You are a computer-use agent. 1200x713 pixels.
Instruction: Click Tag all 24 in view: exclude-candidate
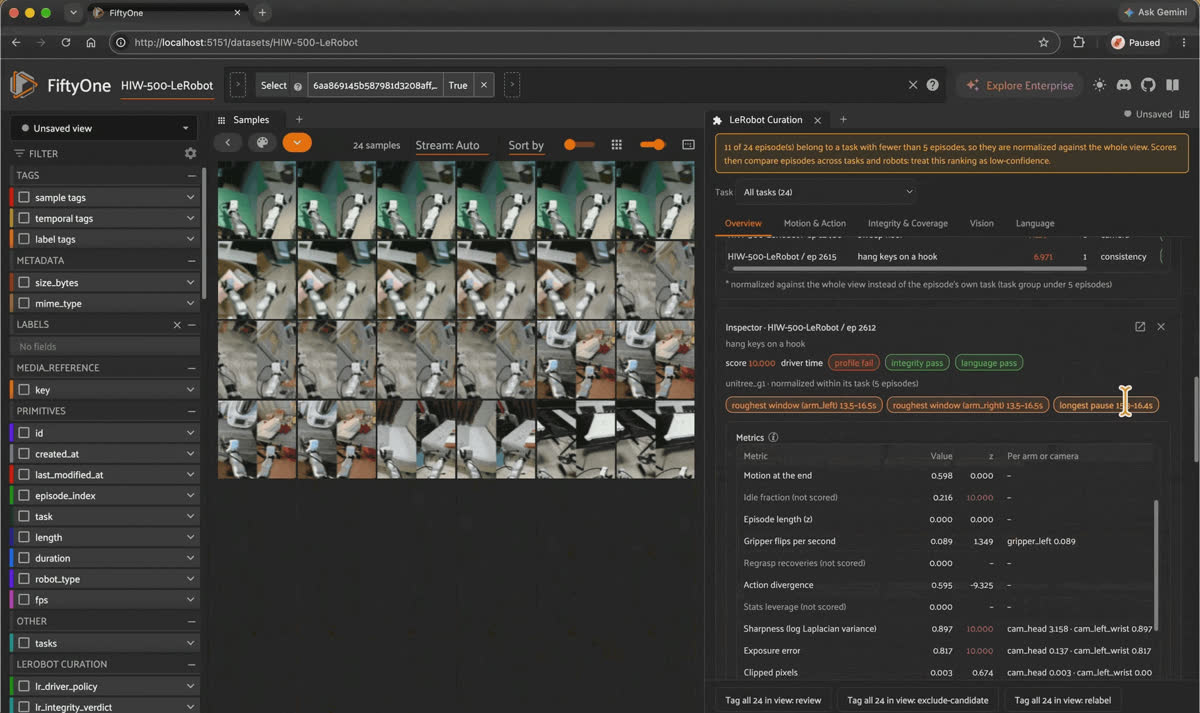[917, 700]
